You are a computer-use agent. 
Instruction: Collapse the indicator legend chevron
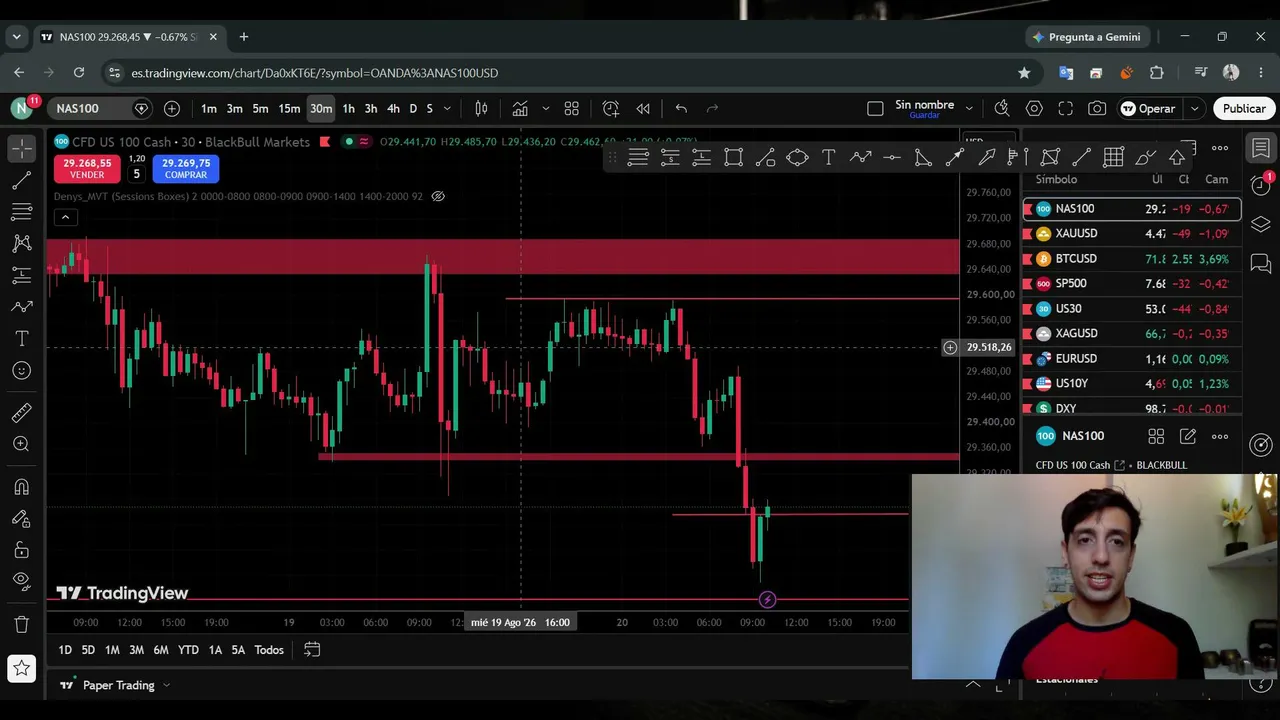pyautogui.click(x=65, y=218)
